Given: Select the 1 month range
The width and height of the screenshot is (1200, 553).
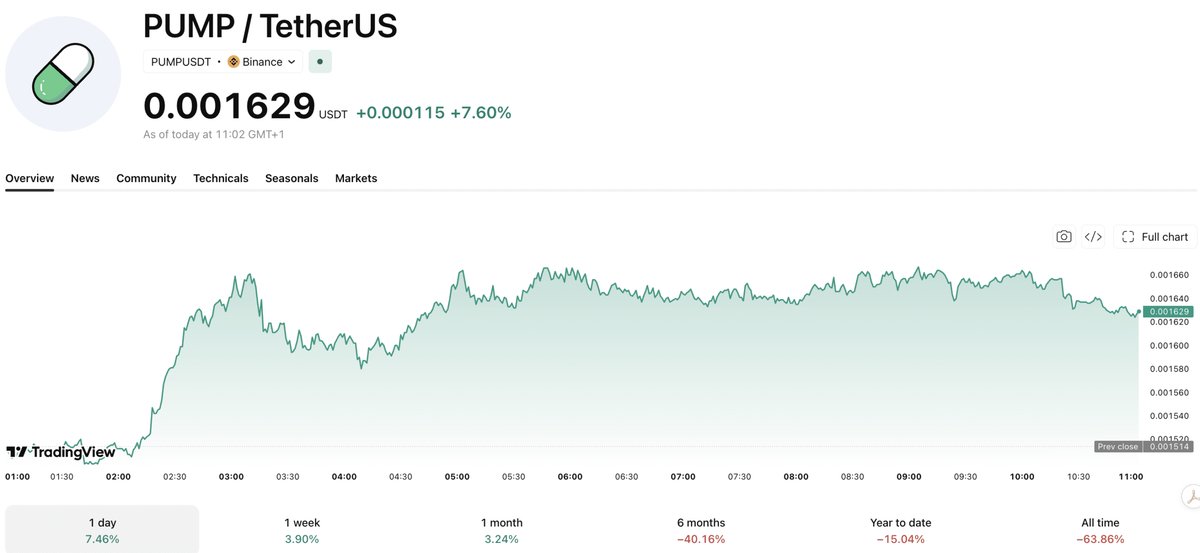Looking at the screenshot, I should pyautogui.click(x=502, y=530).
